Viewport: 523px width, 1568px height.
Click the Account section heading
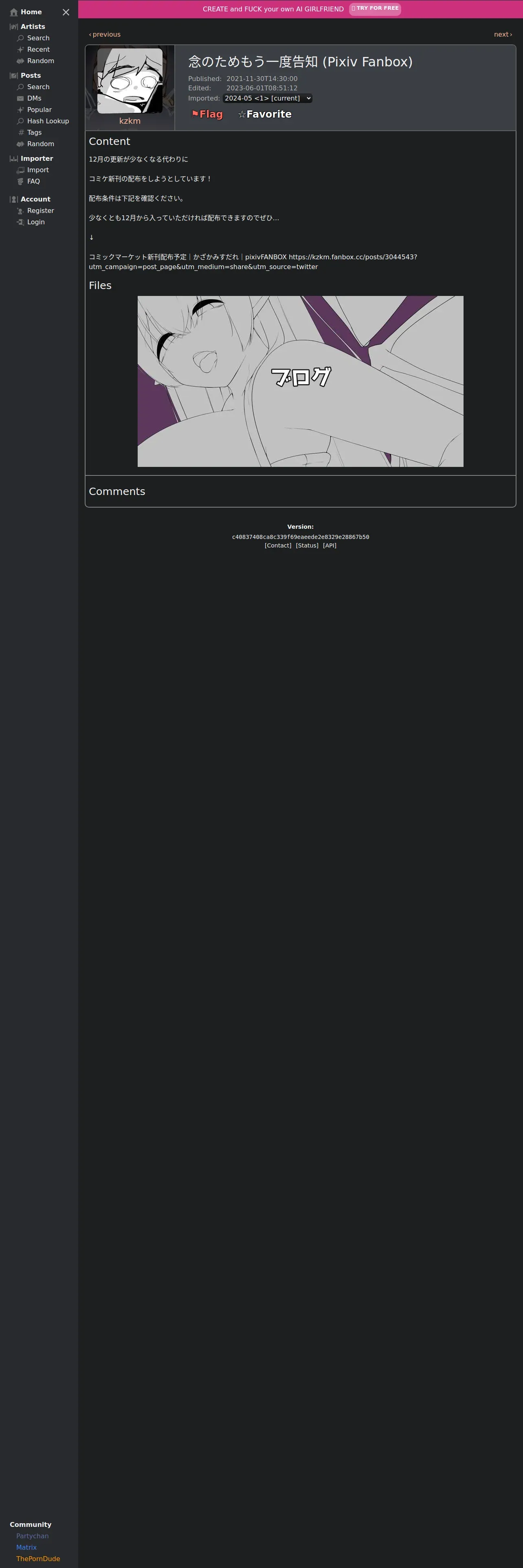35,199
